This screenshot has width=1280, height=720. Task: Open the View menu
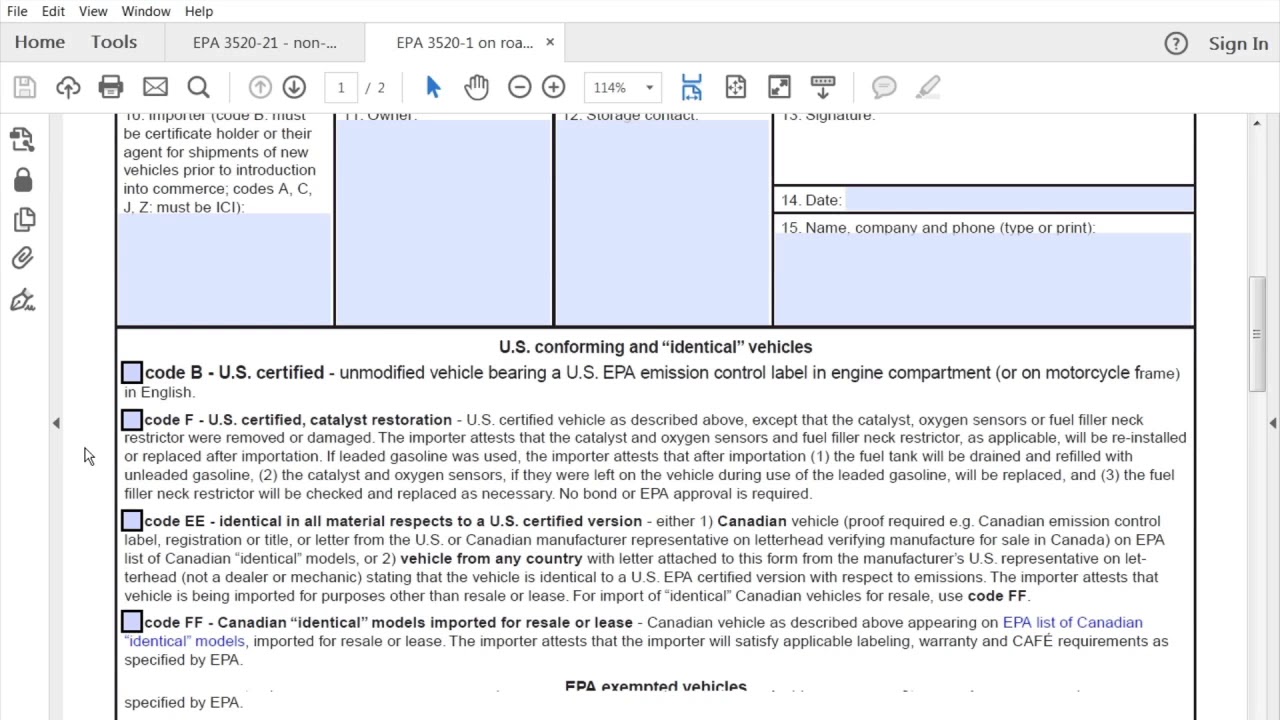click(x=93, y=11)
